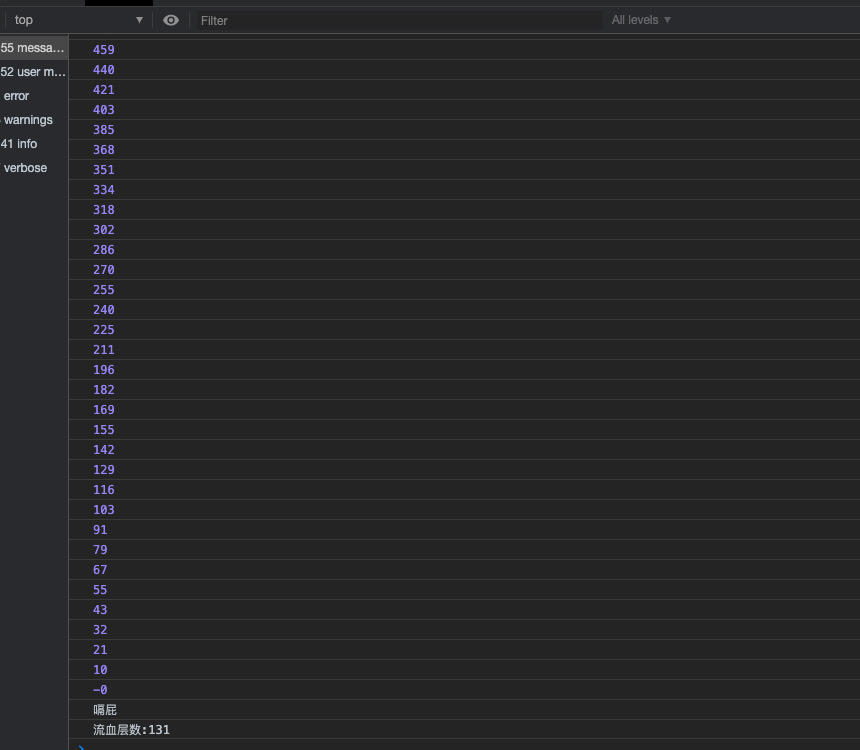
Task: Click the console value 196
Action: pyautogui.click(x=104, y=370)
